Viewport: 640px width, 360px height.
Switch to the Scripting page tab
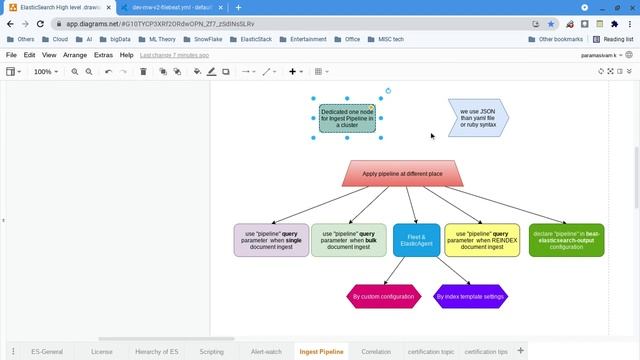pos(211,351)
